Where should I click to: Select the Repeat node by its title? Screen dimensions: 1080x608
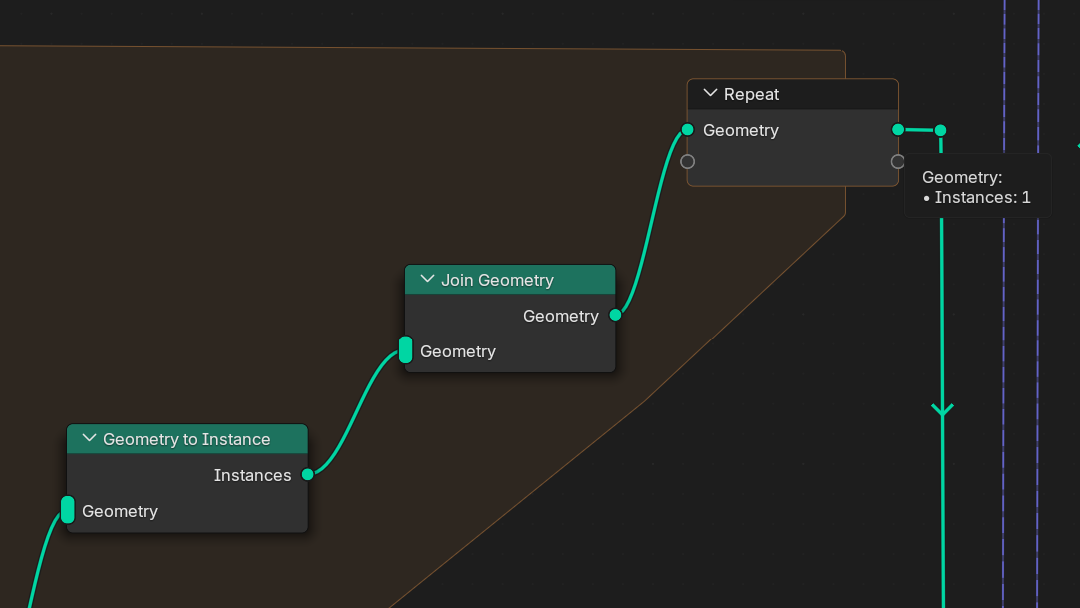click(x=751, y=94)
